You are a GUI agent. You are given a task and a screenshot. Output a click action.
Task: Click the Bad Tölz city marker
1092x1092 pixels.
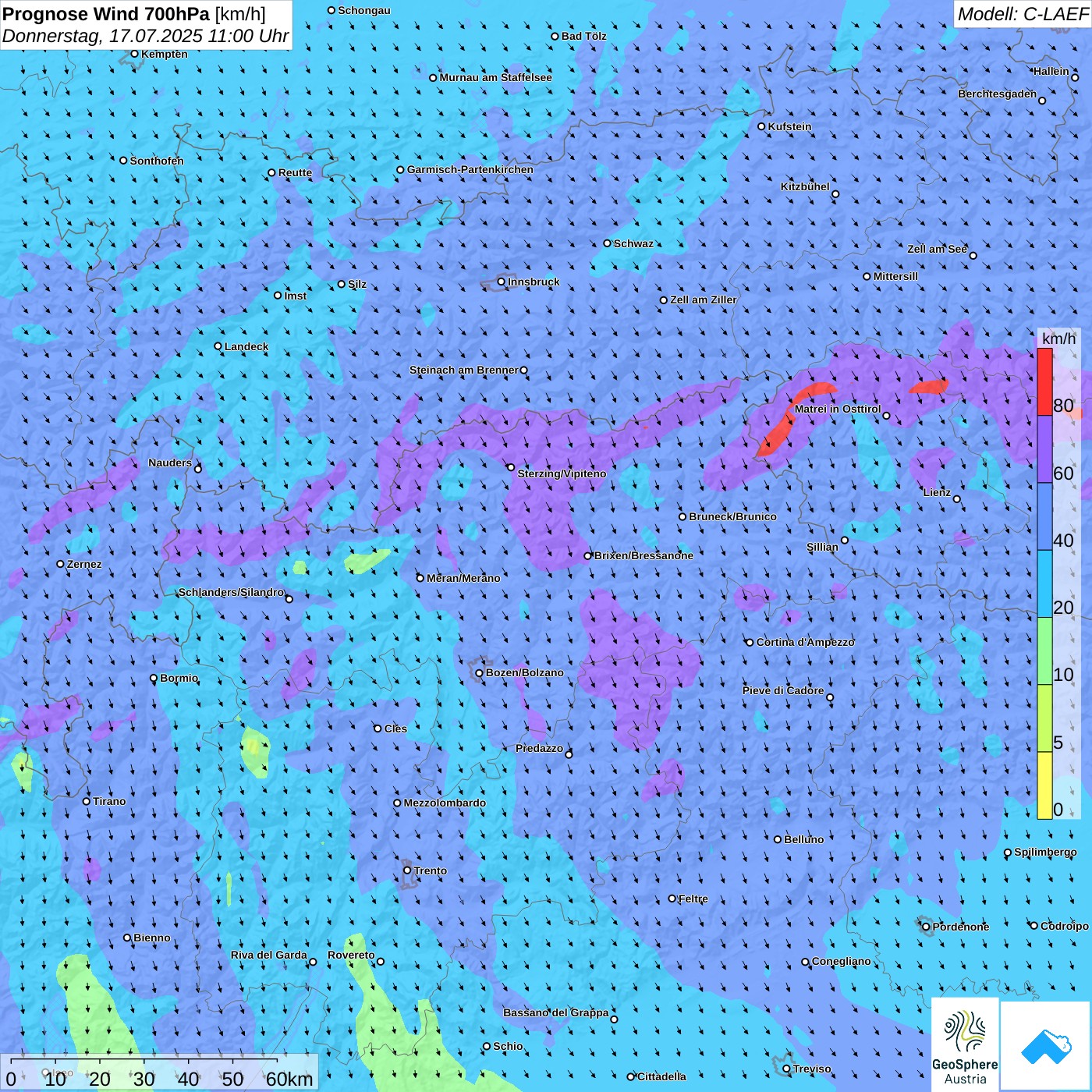(x=555, y=37)
